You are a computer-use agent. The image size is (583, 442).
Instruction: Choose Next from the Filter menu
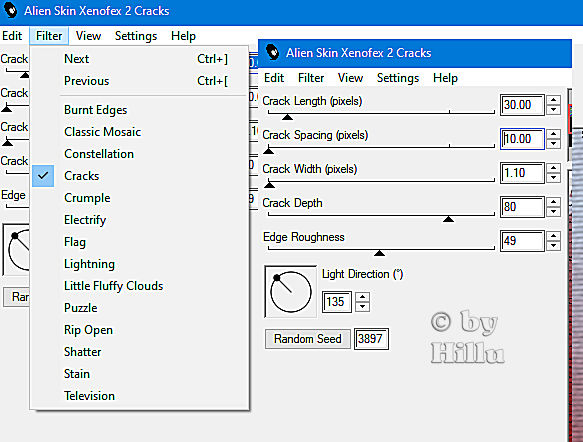pos(140,59)
